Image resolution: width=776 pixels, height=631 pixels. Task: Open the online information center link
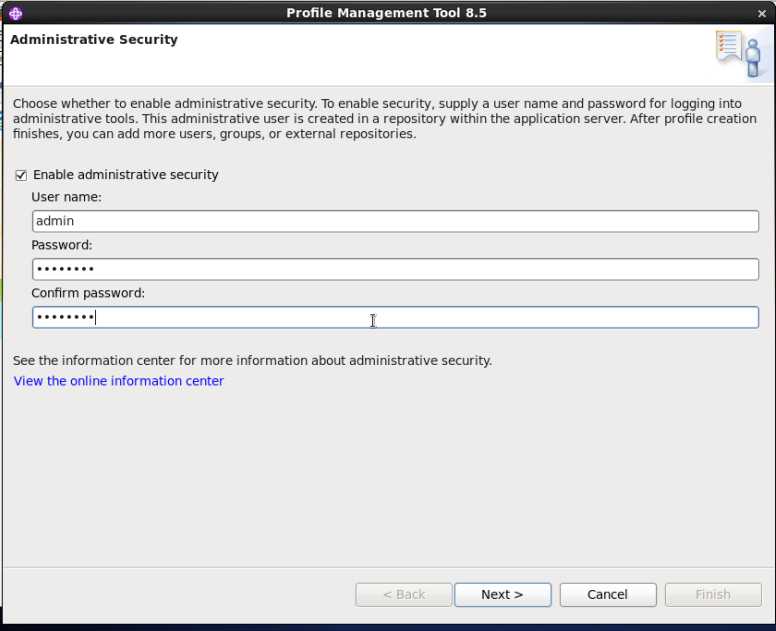[x=119, y=381]
